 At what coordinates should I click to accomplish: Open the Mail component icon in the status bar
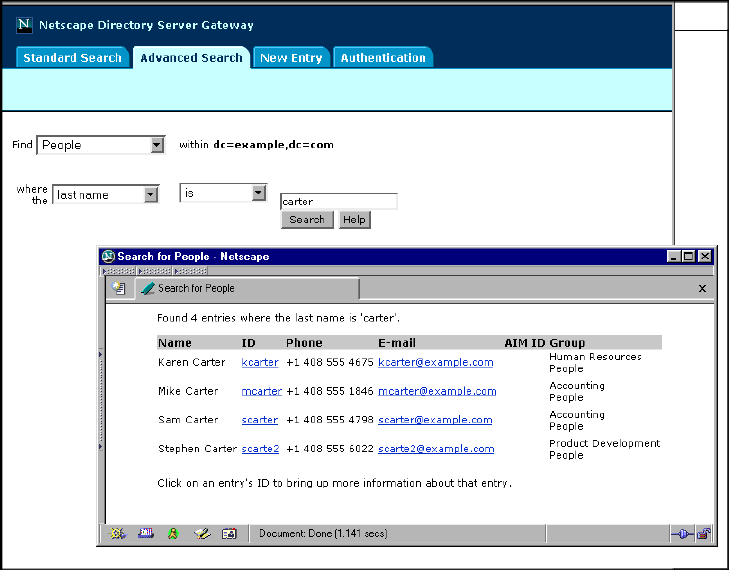pos(146,533)
